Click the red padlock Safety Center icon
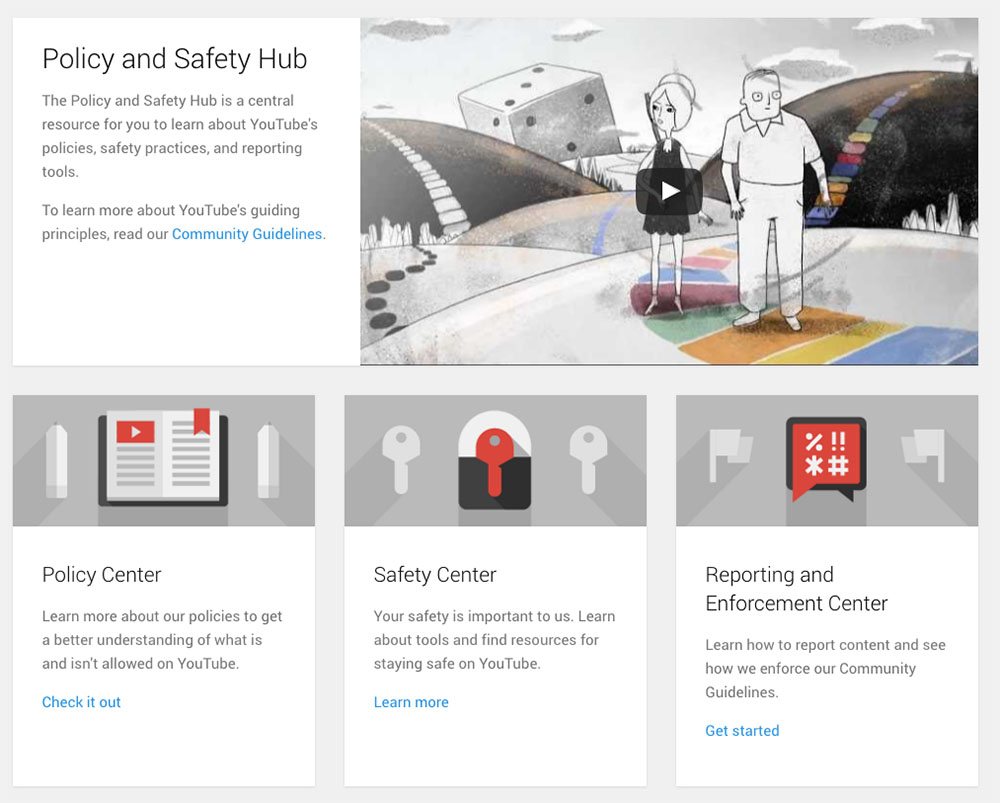The image size is (1000, 803). pos(495,460)
